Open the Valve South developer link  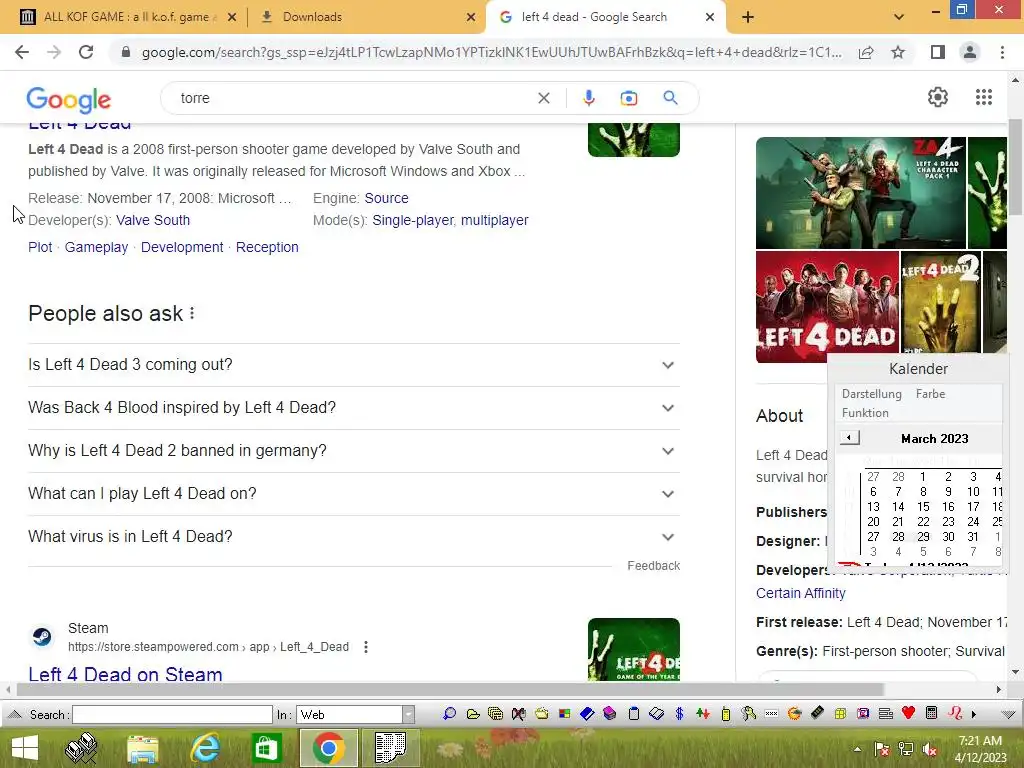pos(153,220)
